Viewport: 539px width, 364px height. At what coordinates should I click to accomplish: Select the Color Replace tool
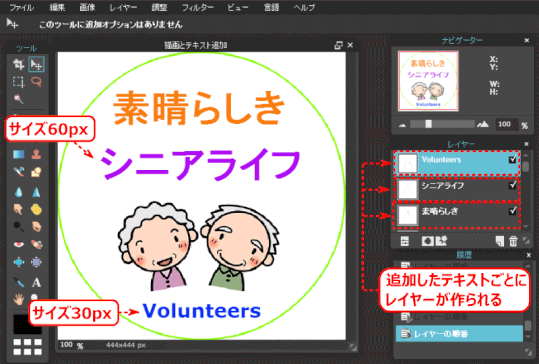click(x=18, y=171)
